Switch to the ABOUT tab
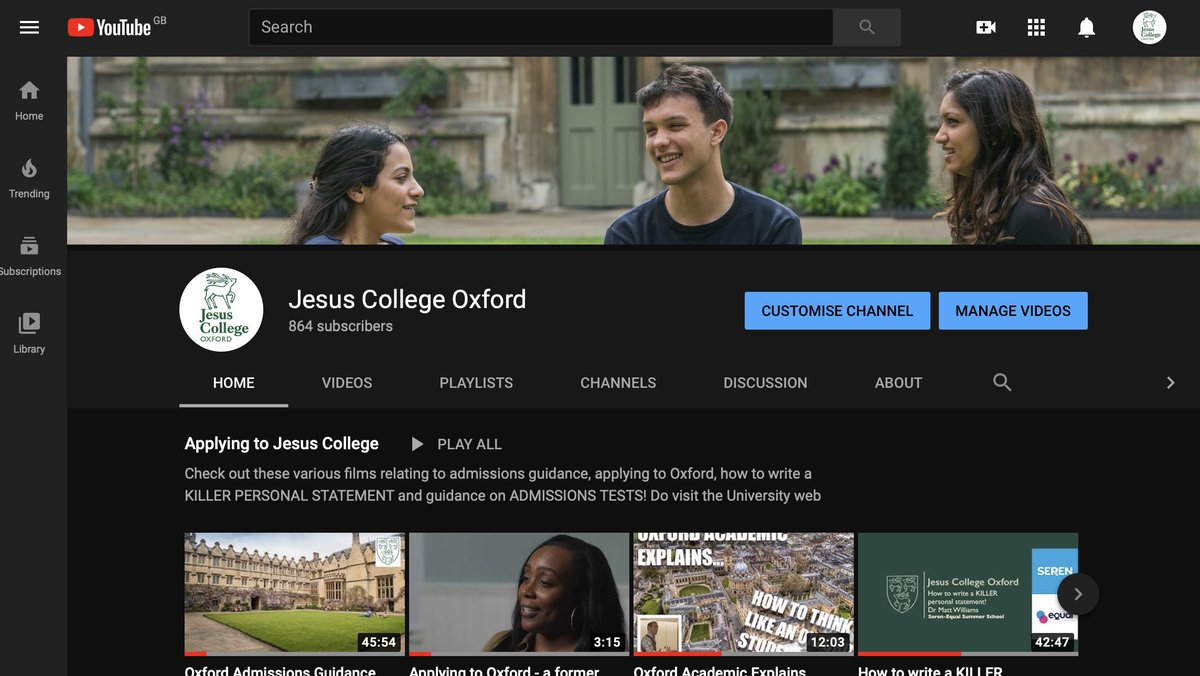Image resolution: width=1200 pixels, height=676 pixels. click(898, 383)
